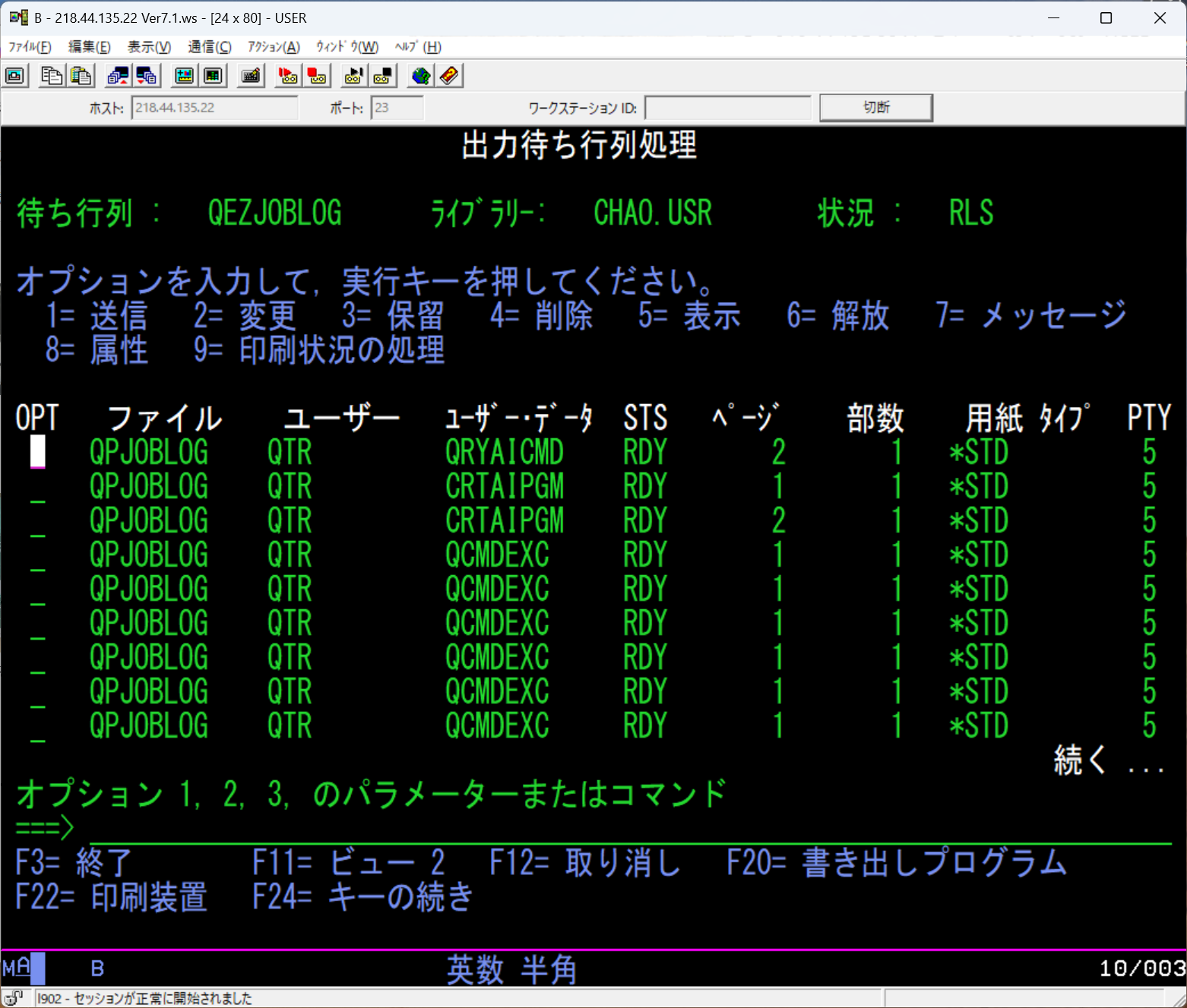This screenshot has width=1187, height=1008.
Task: Open the Color Mapping toolbar icon
Action: (x=213, y=75)
